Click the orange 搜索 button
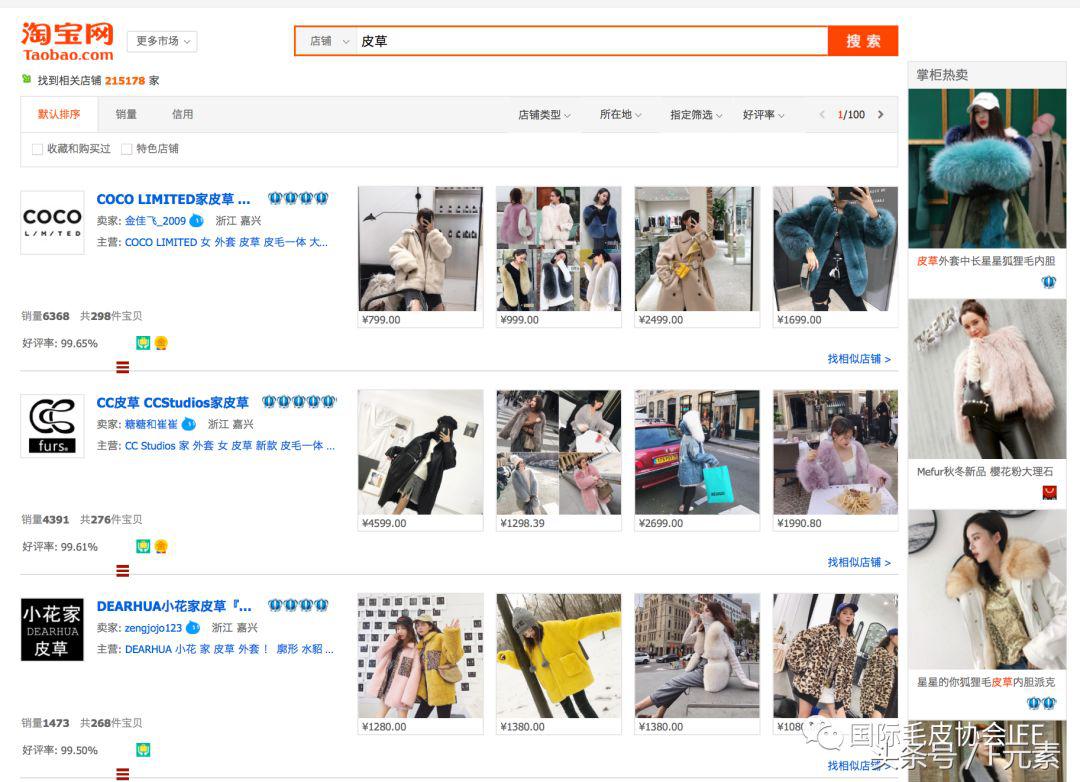Image resolution: width=1080 pixels, height=782 pixels. (863, 41)
